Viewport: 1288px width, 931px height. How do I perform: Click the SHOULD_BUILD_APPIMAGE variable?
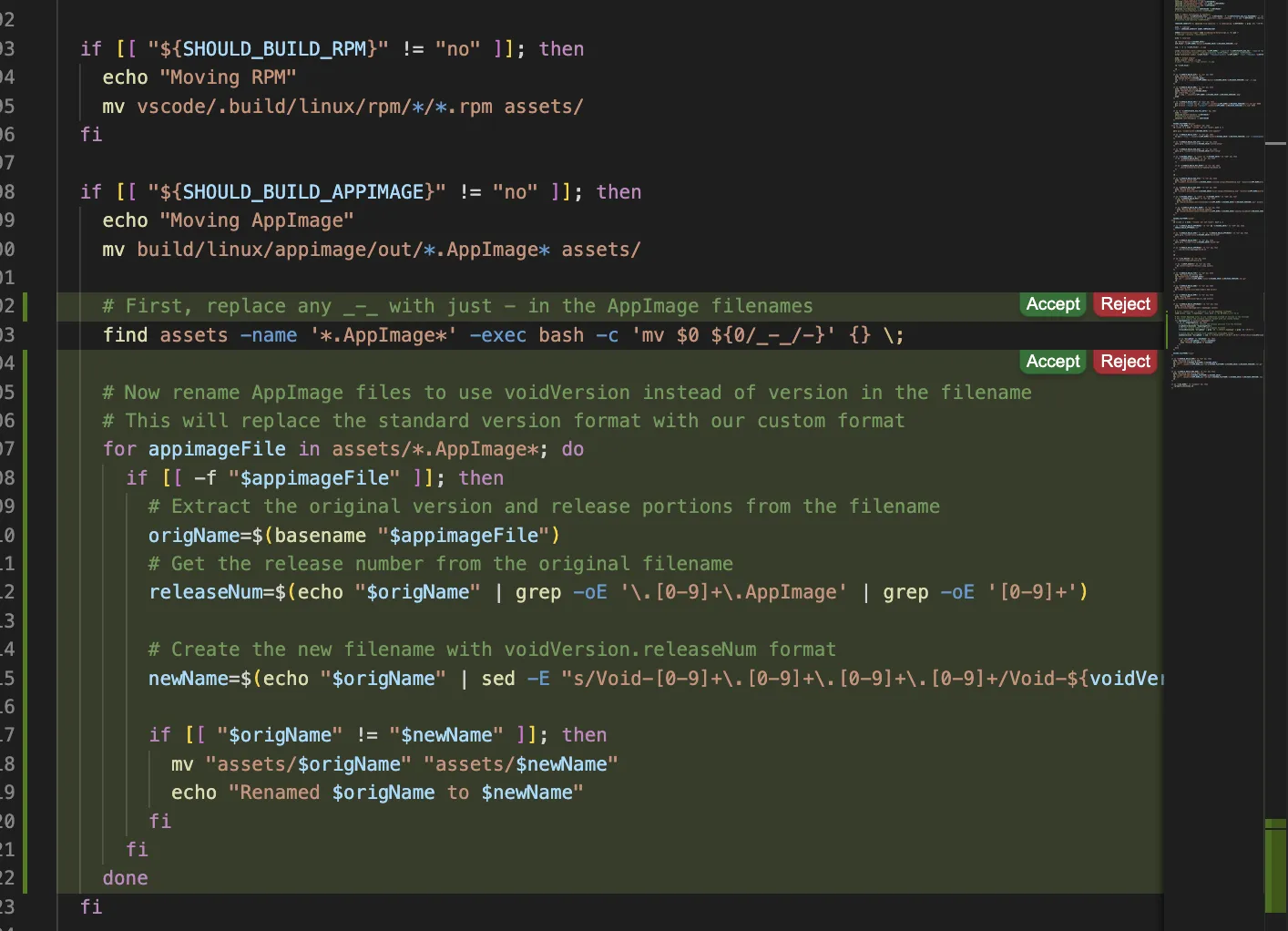(x=302, y=192)
